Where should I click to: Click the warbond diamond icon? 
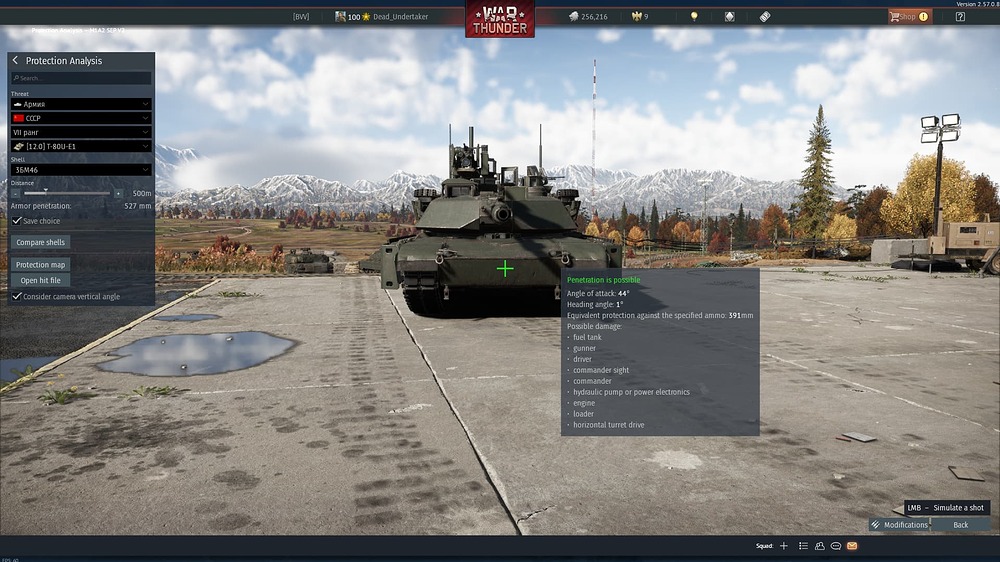pyautogui.click(x=730, y=17)
